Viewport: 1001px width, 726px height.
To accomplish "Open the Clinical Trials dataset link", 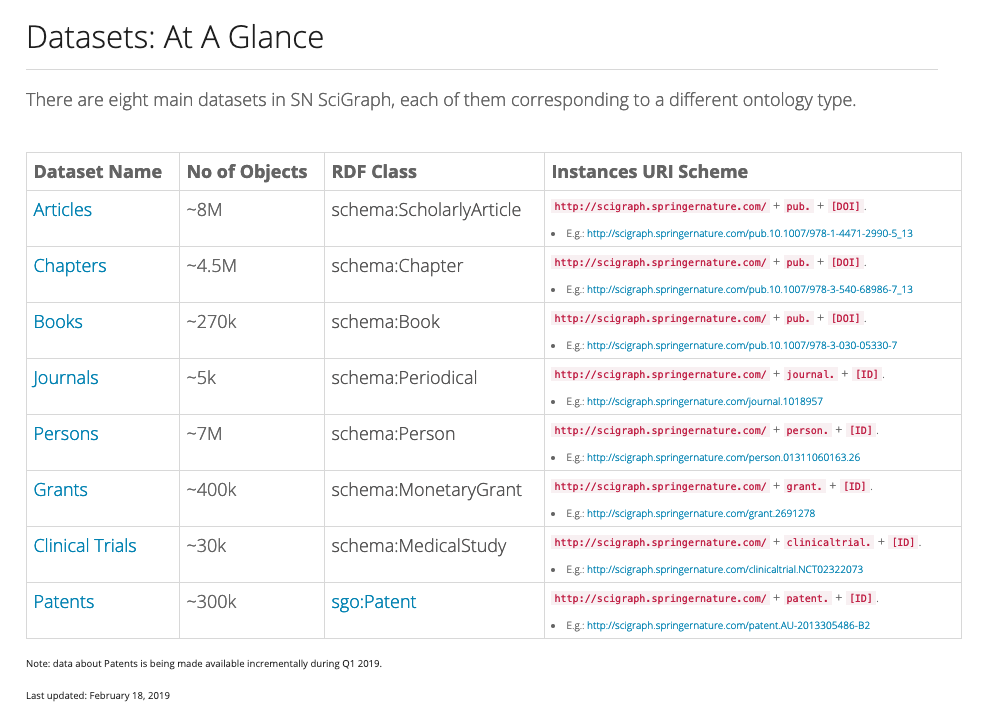I will (x=85, y=546).
